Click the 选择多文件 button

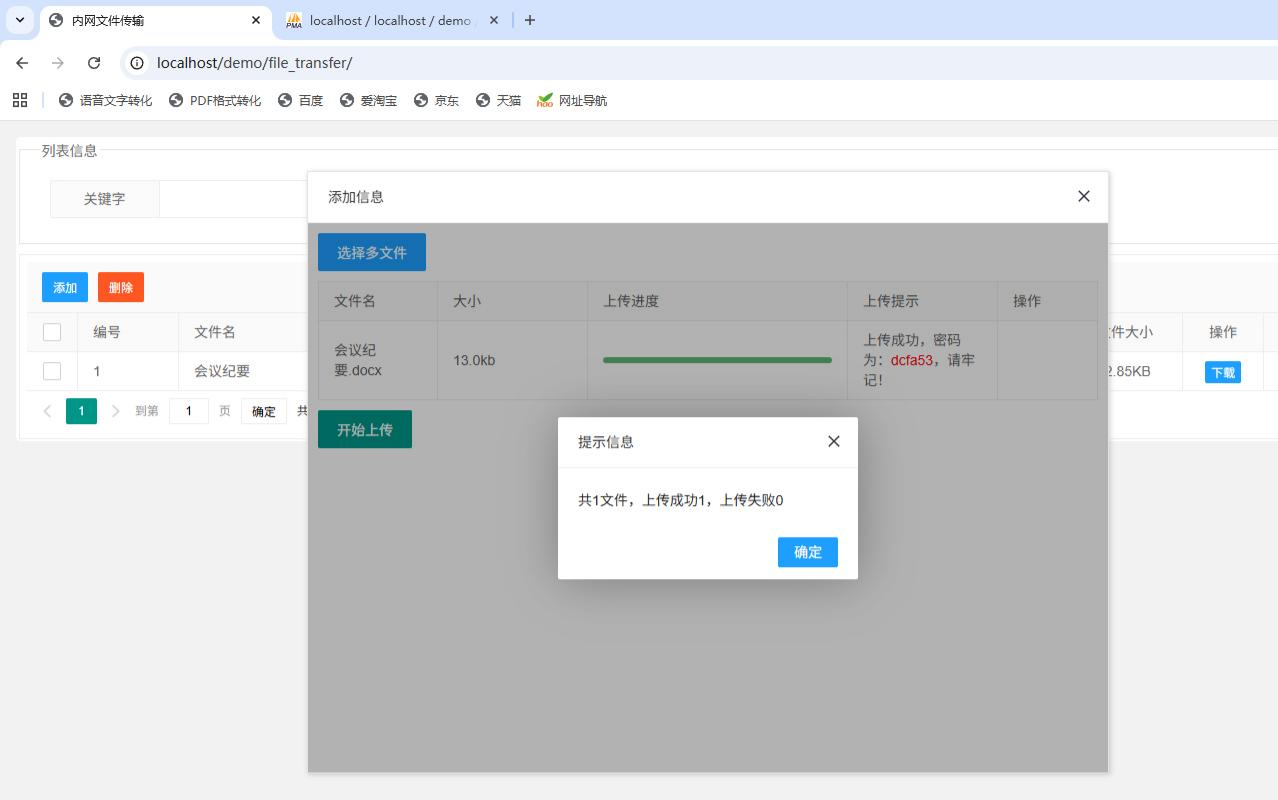[x=372, y=251]
